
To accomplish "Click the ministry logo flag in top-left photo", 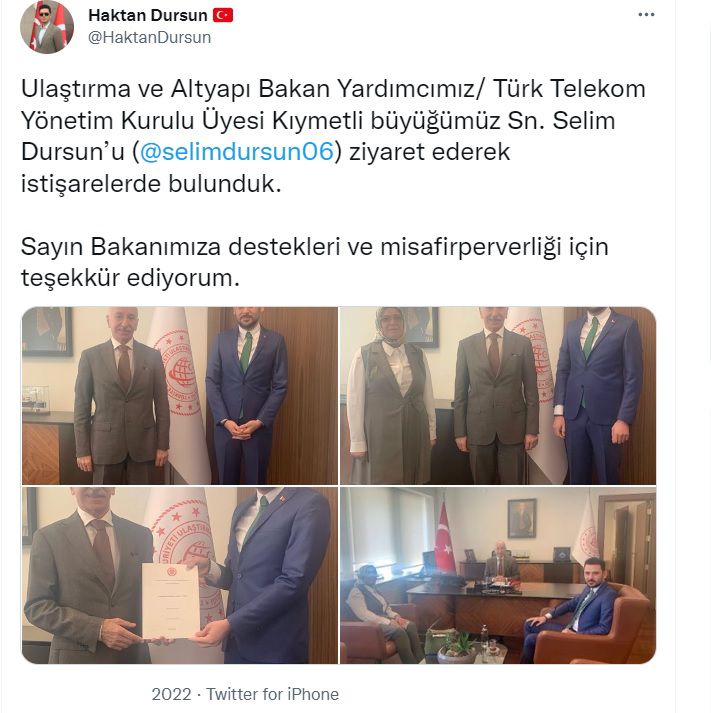I will 180,391.
